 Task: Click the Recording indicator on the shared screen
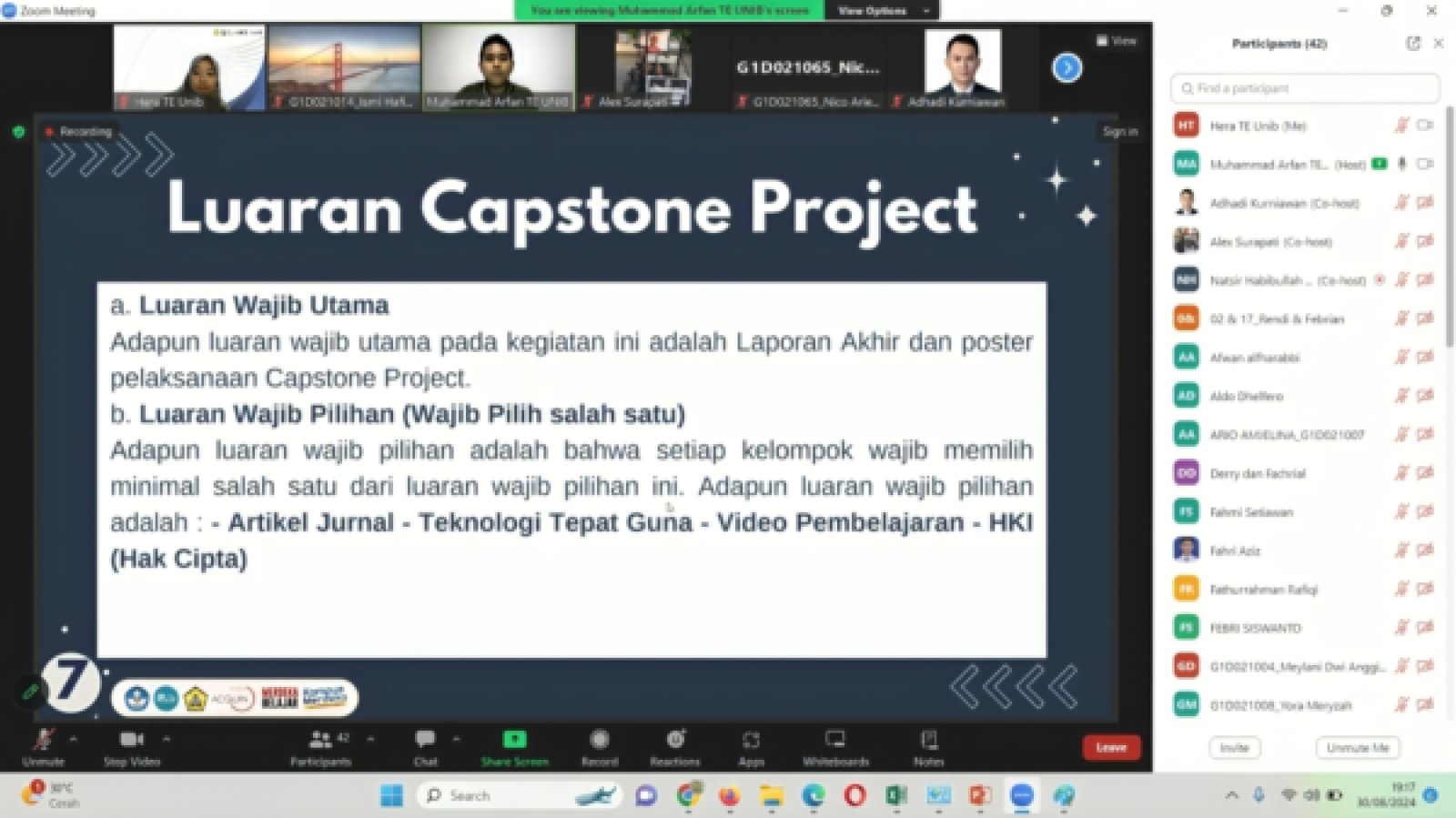78,132
